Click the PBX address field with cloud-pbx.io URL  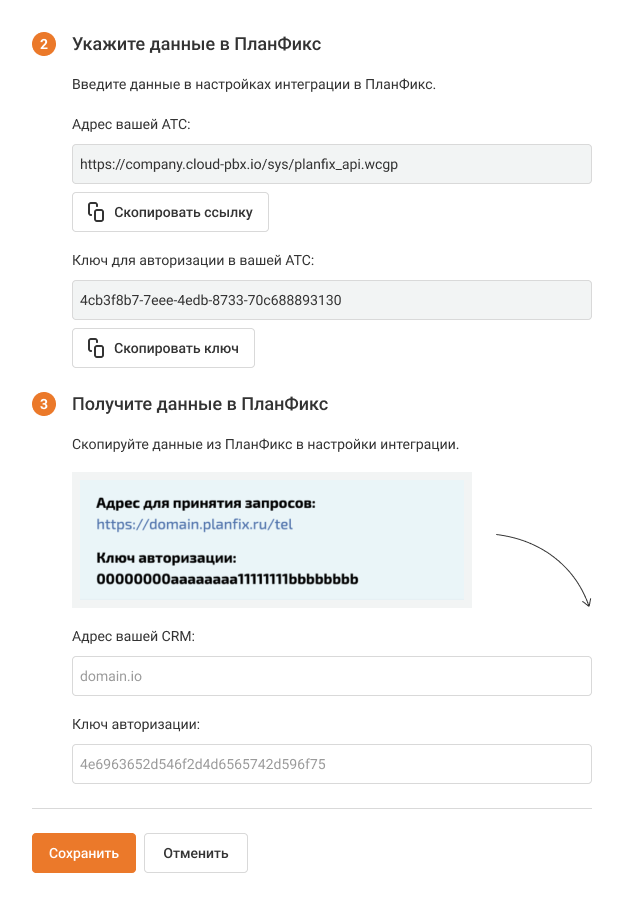(x=332, y=164)
